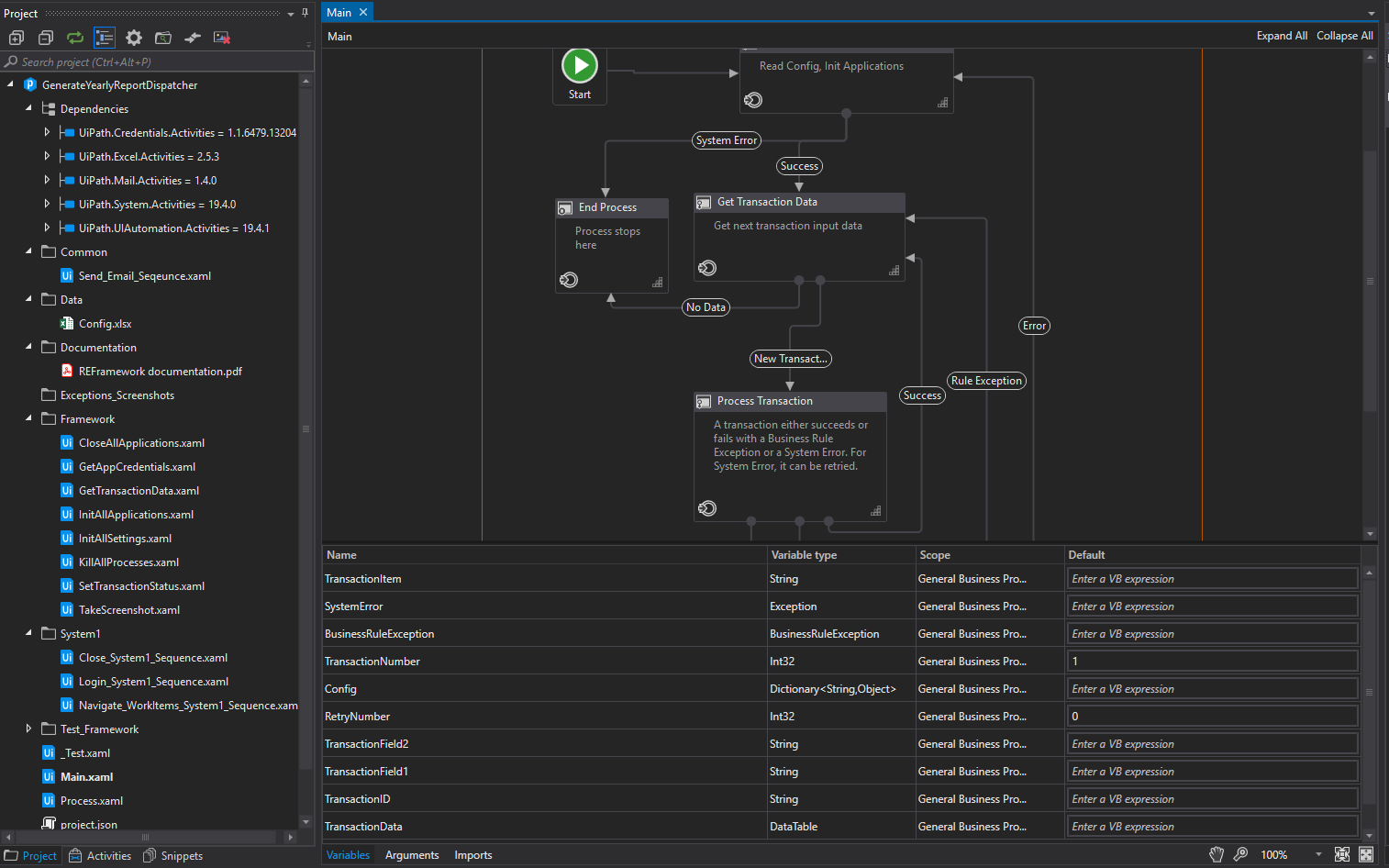Toggle the Overview panel icon at bottom right
Screen dimensions: 1389x868
1366,854
